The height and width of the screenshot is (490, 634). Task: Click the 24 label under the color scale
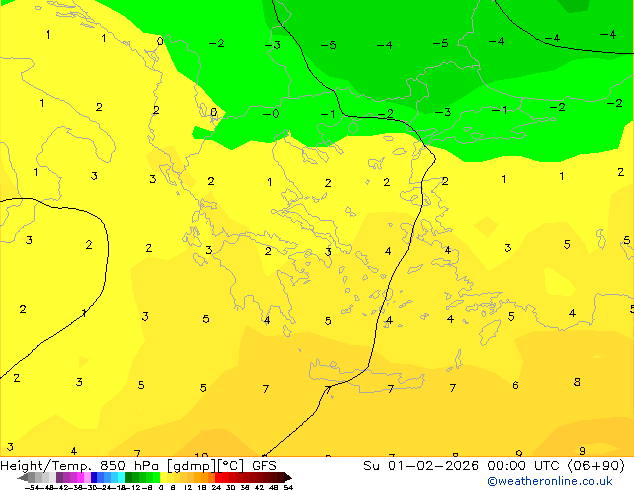pos(216,487)
